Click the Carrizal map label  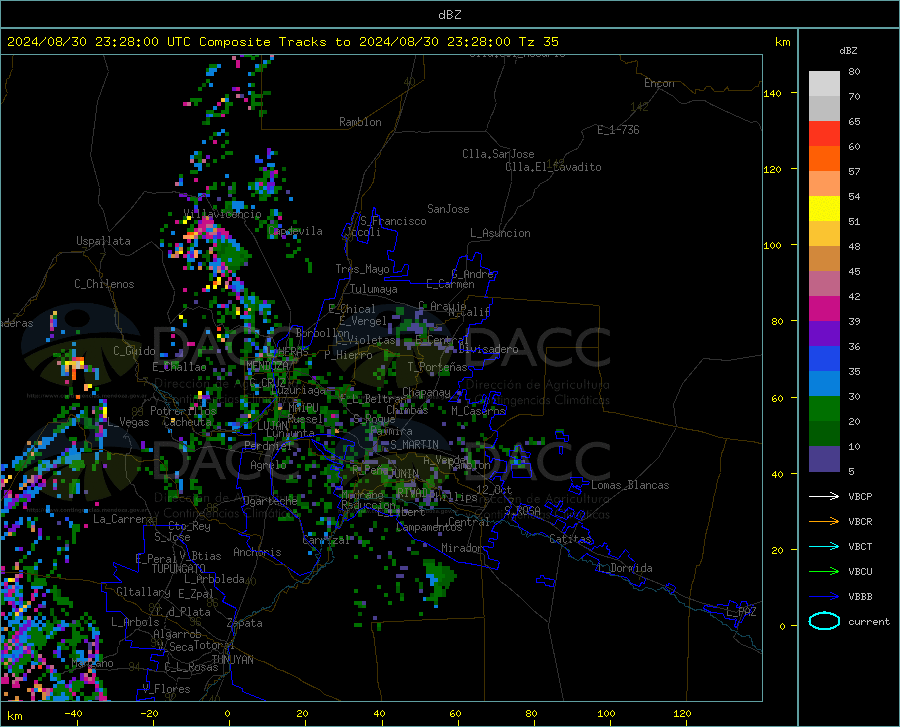[x=326, y=540]
